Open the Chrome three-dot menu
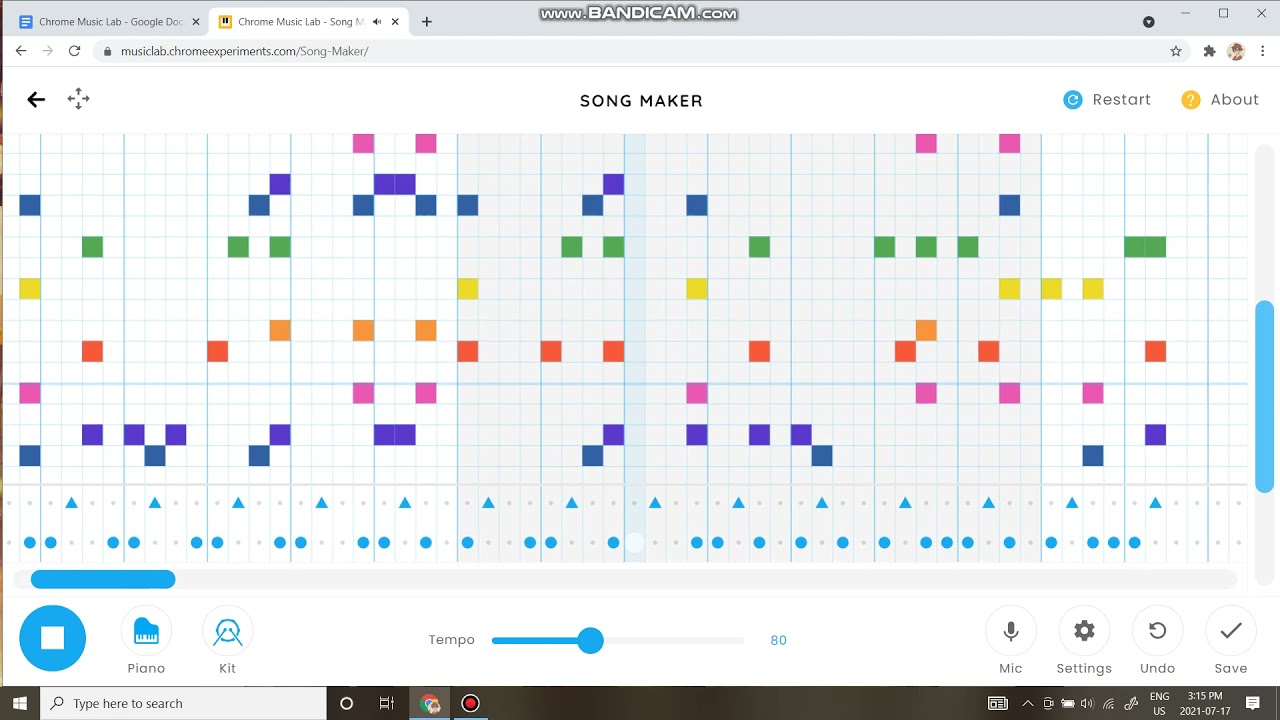This screenshot has height=720, width=1280. tap(1263, 51)
